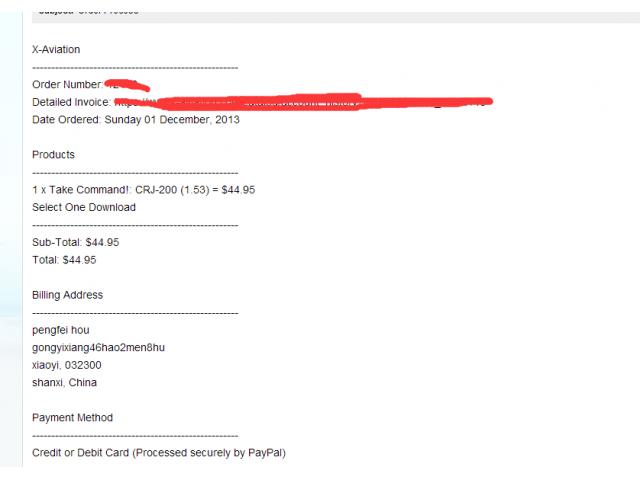
Task: Click the Select One Download text
Action: [84, 207]
